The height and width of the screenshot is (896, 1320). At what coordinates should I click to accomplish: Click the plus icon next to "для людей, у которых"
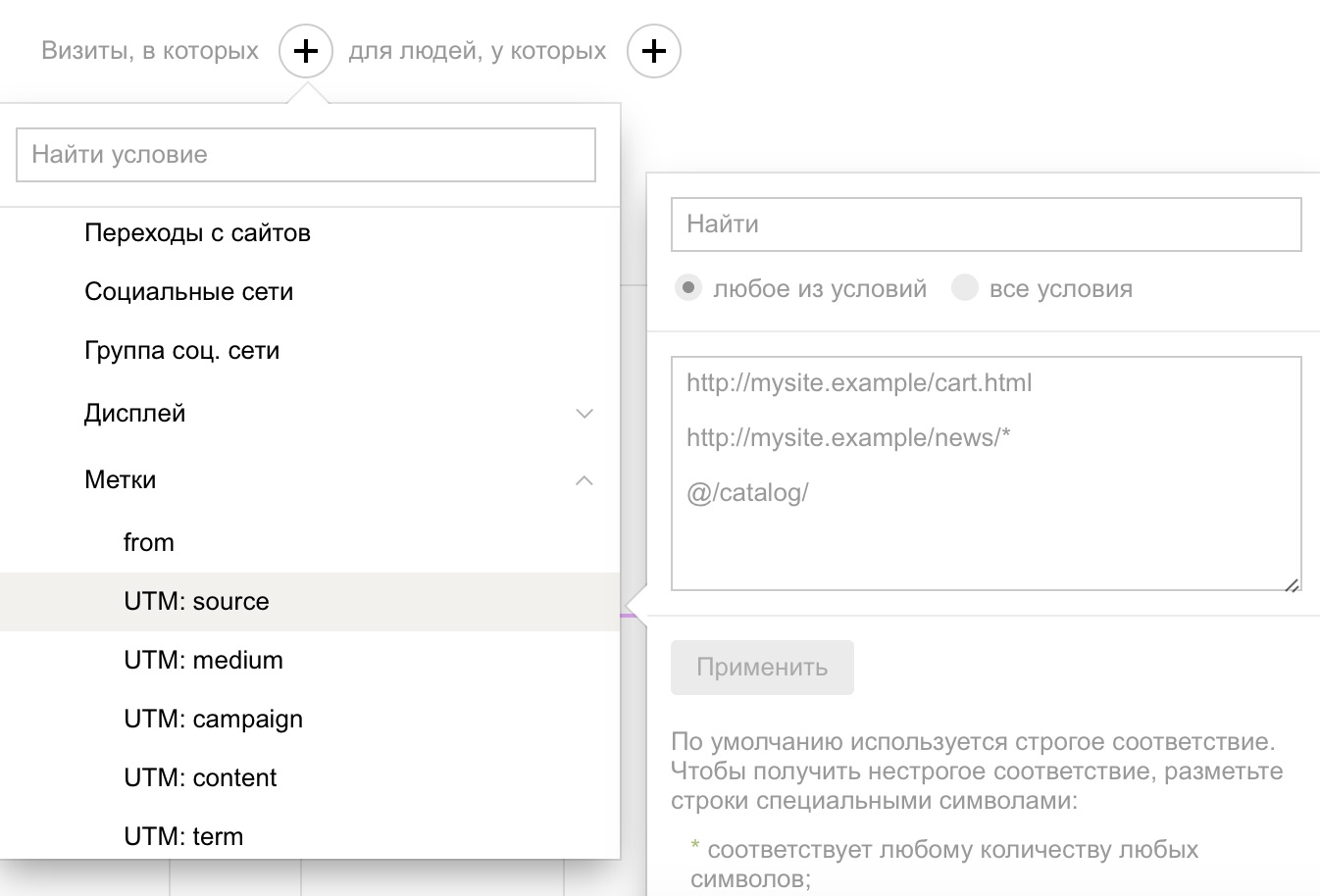coord(653,50)
